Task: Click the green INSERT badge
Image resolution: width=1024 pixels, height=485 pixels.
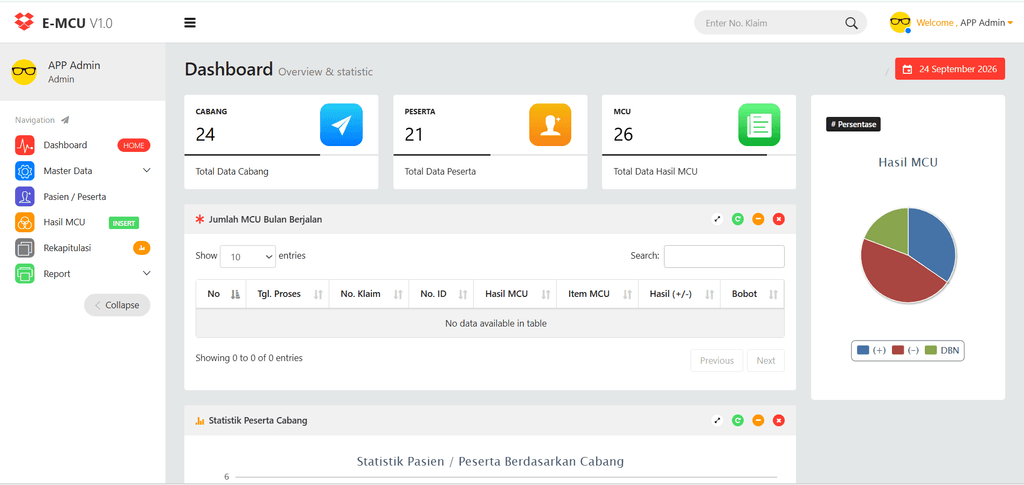Action: click(x=123, y=223)
